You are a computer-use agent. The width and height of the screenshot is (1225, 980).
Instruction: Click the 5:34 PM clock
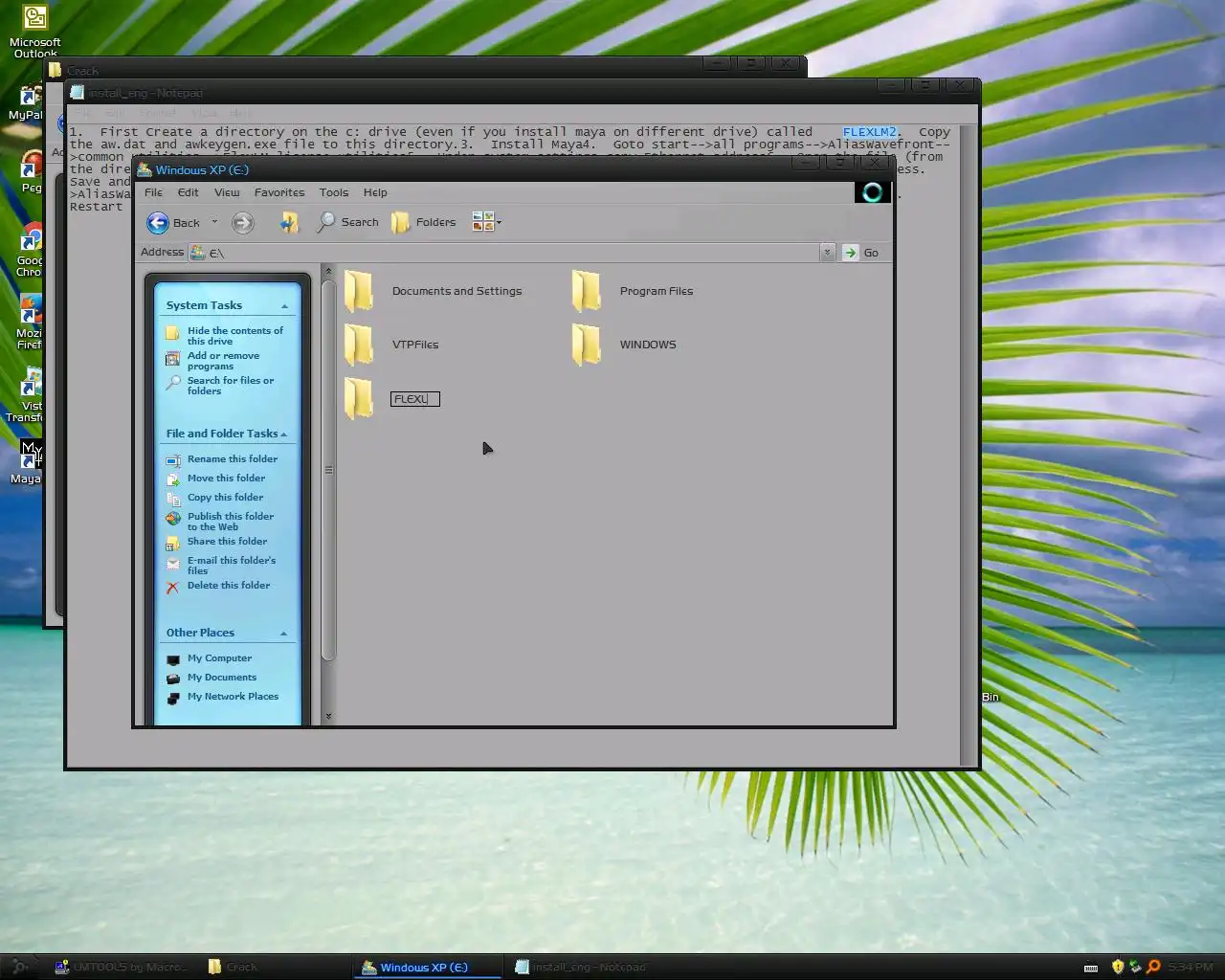click(1191, 968)
